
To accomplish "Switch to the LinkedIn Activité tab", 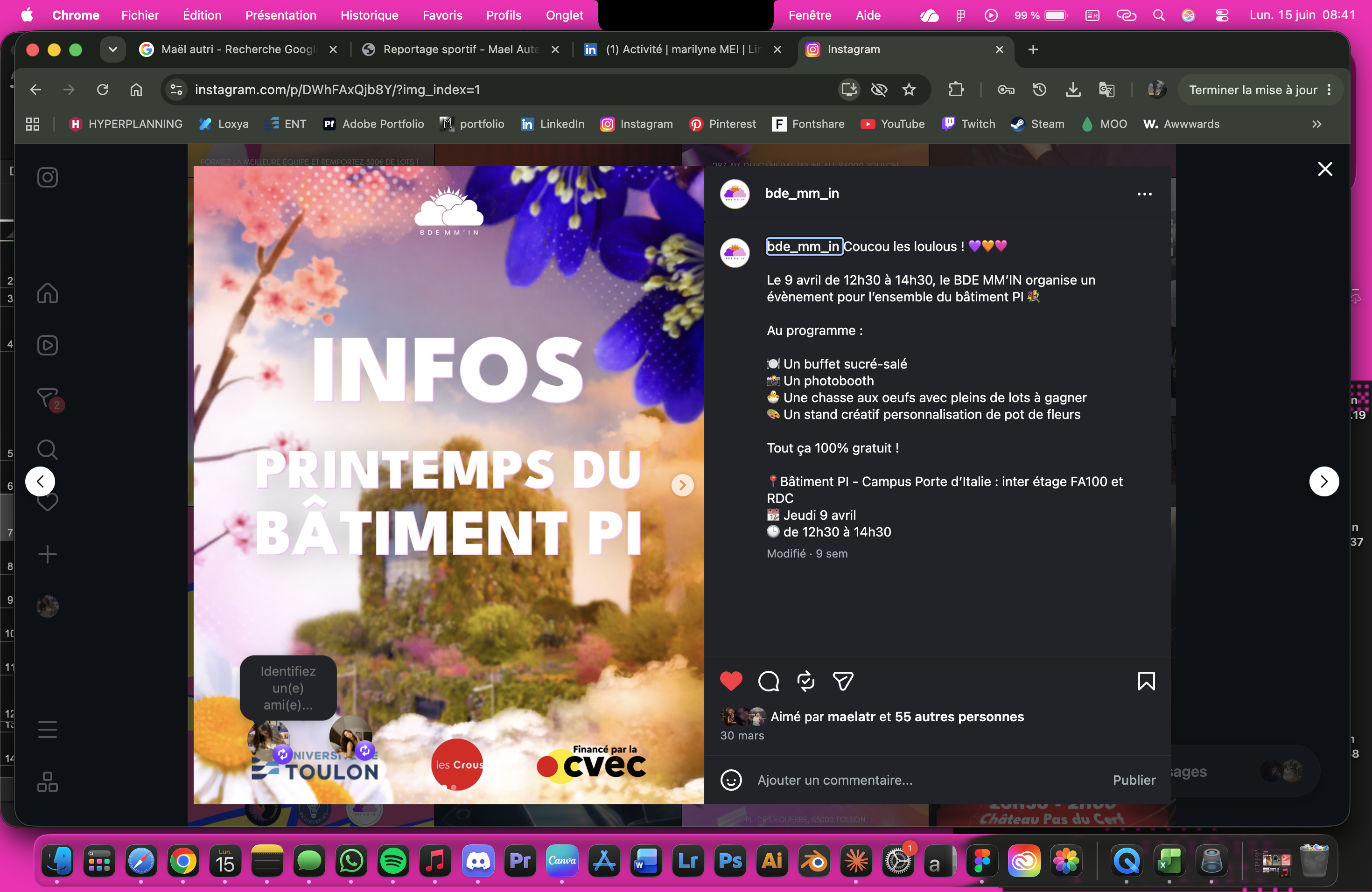I will 682,49.
